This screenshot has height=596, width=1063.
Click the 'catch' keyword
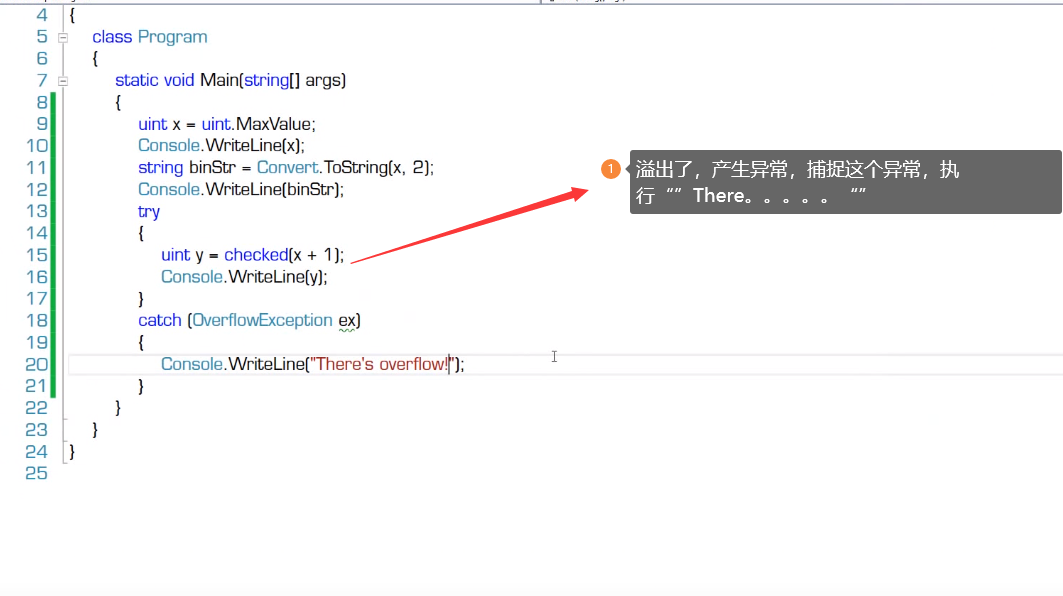click(x=159, y=320)
